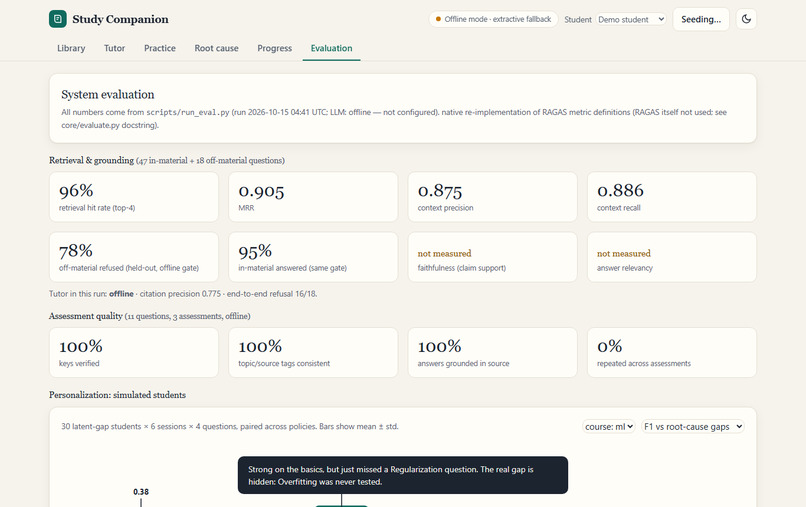806x507 pixels.
Task: Open the Demo student dropdown
Action: coord(631,20)
